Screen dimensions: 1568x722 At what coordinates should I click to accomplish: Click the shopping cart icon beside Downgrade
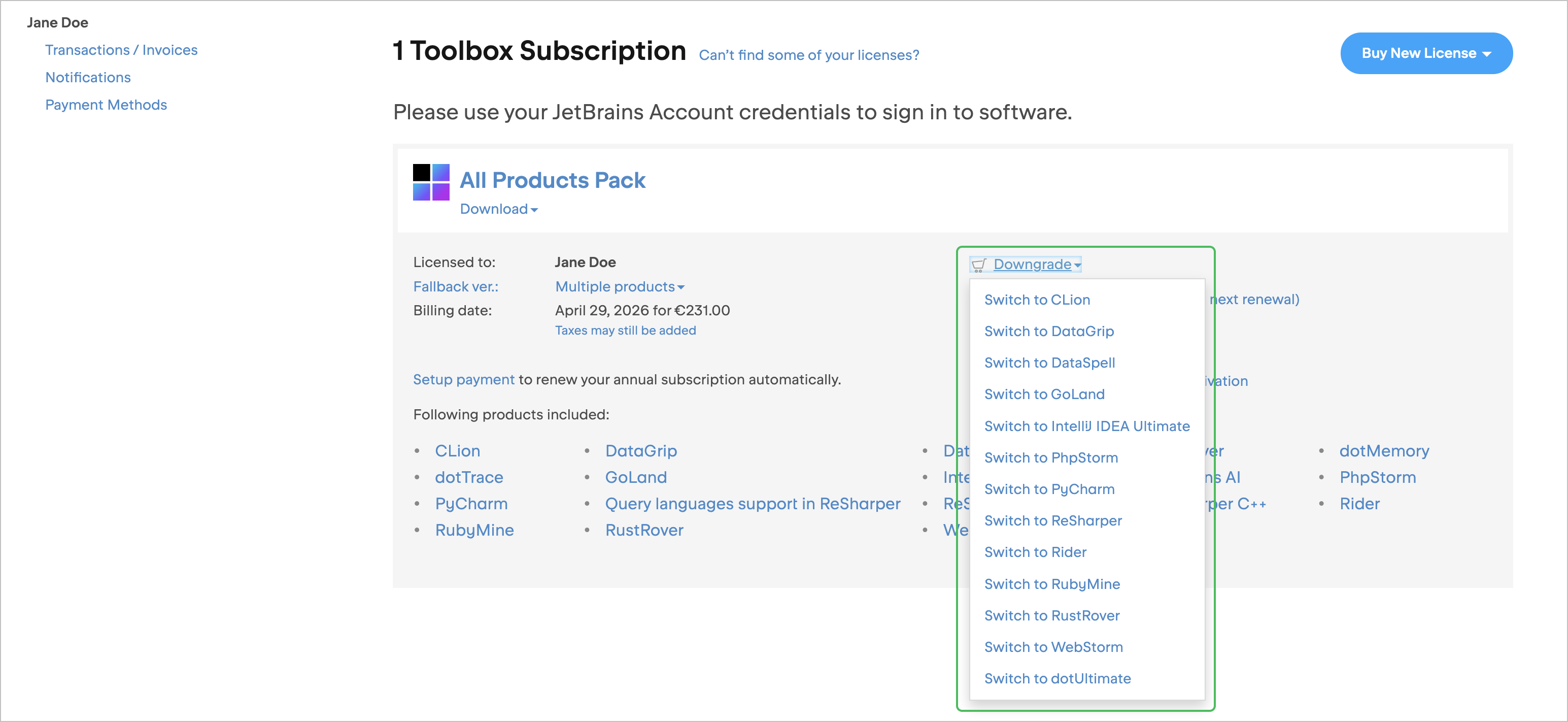point(978,265)
